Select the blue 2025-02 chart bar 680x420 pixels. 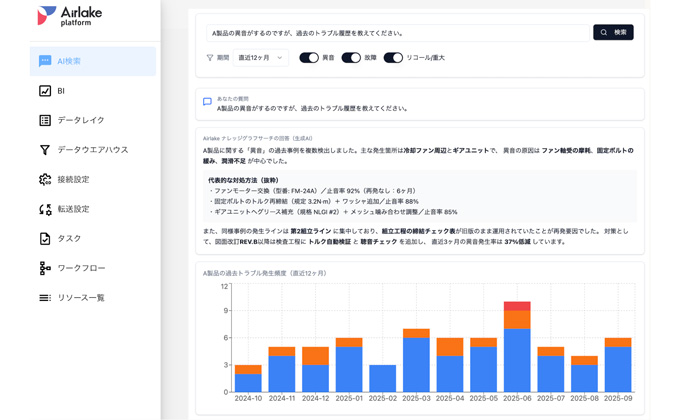[383, 378]
